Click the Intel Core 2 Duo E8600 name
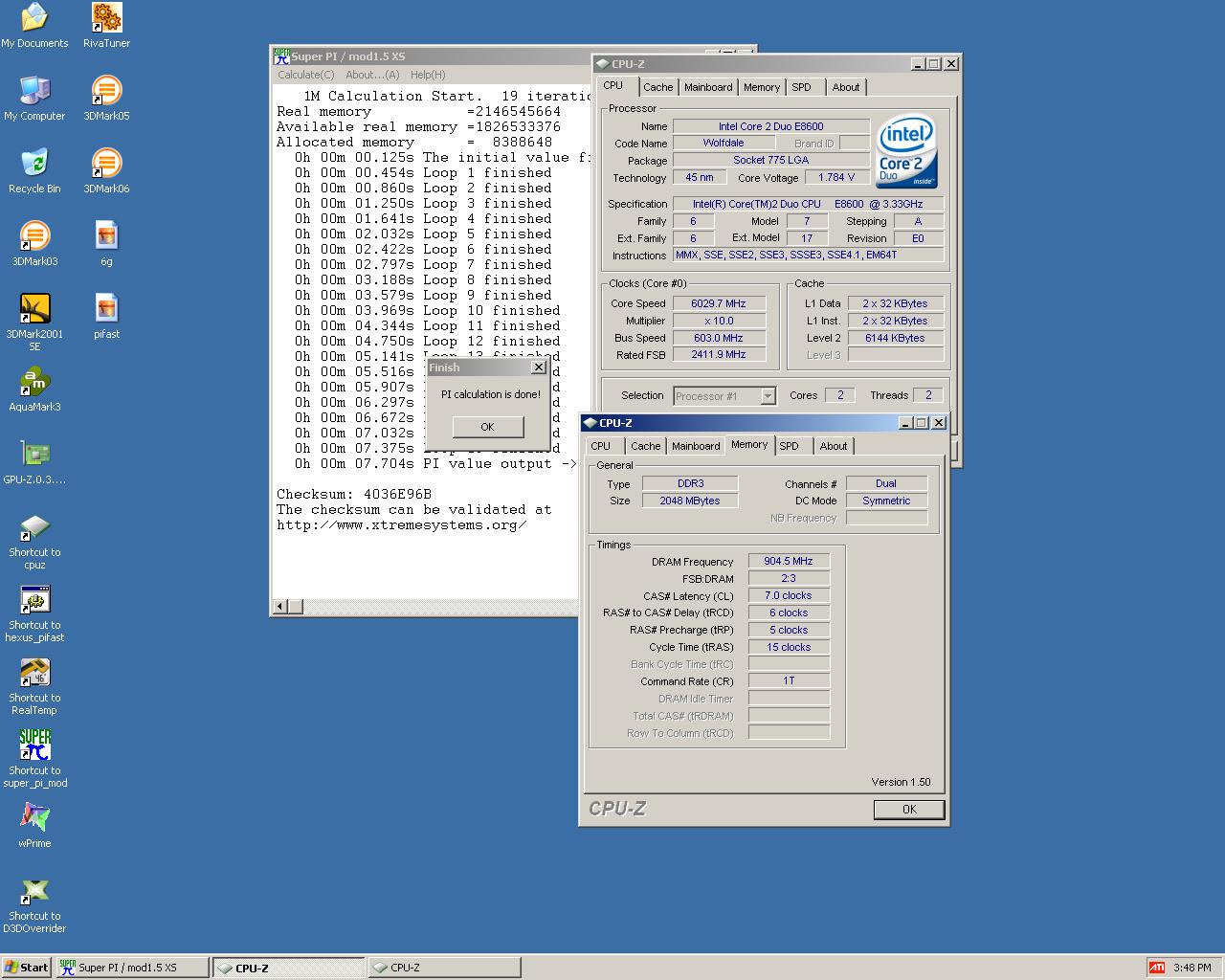The width and height of the screenshot is (1225, 980). tap(770, 126)
